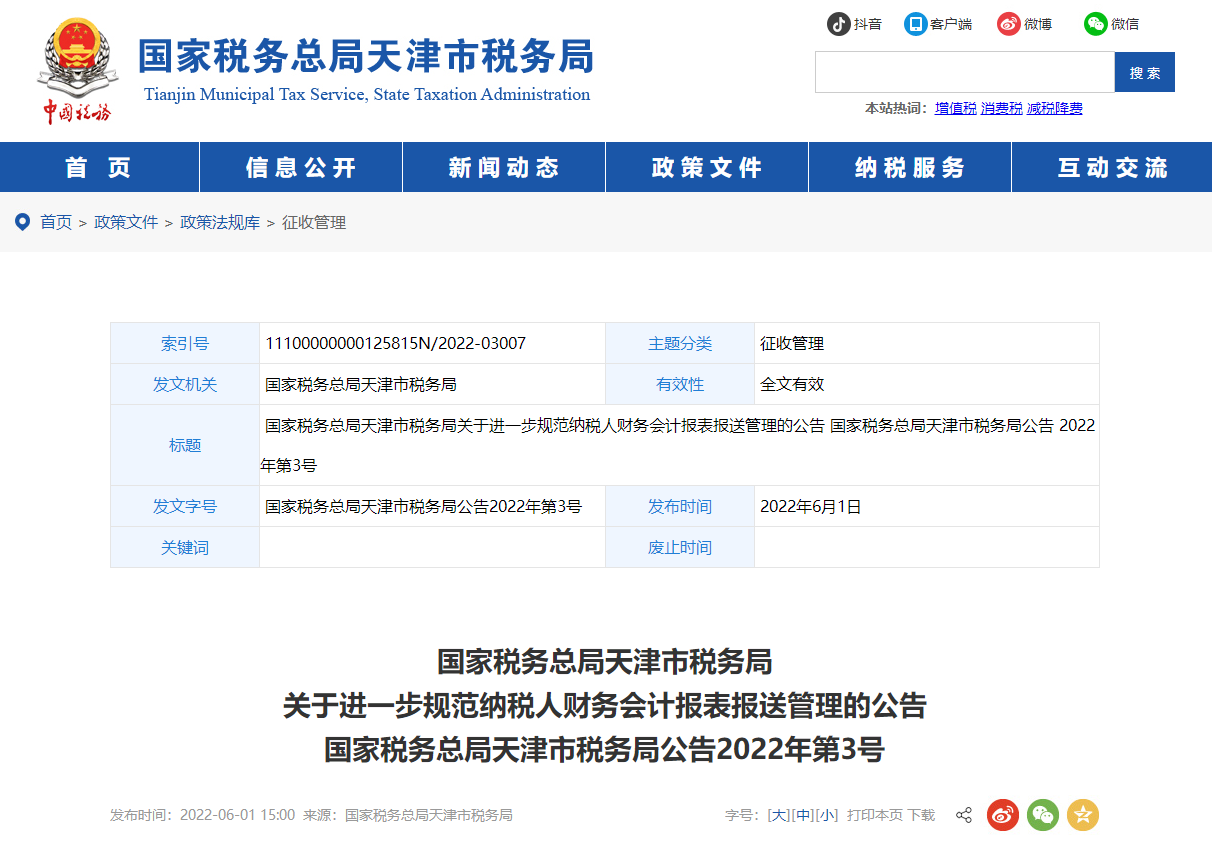Share article via green WeChat button

click(x=1043, y=815)
